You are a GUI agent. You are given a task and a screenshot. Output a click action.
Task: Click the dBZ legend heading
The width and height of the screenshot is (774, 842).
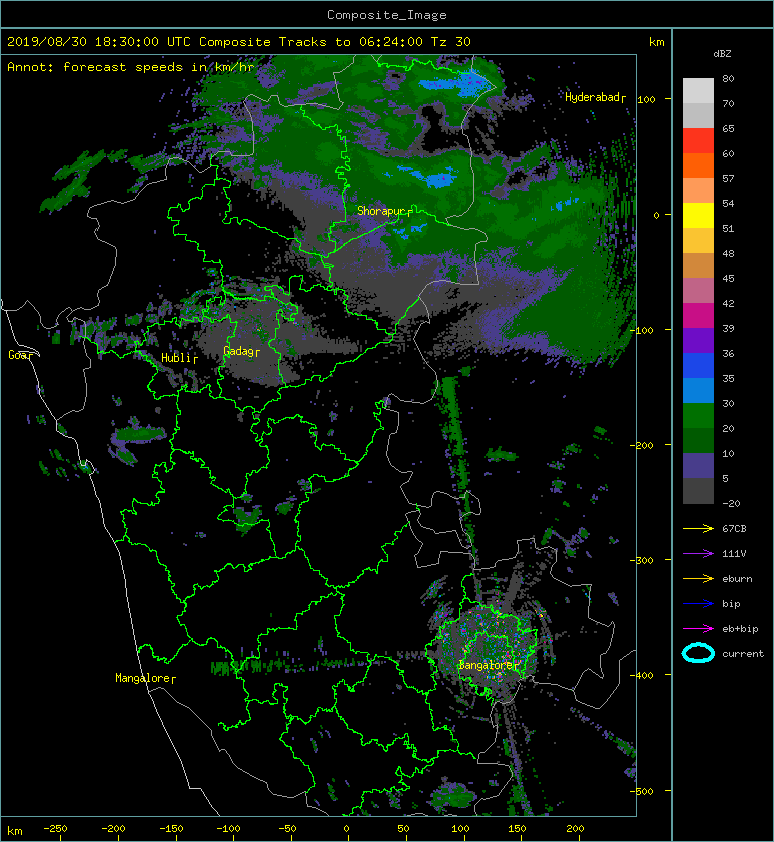722,54
